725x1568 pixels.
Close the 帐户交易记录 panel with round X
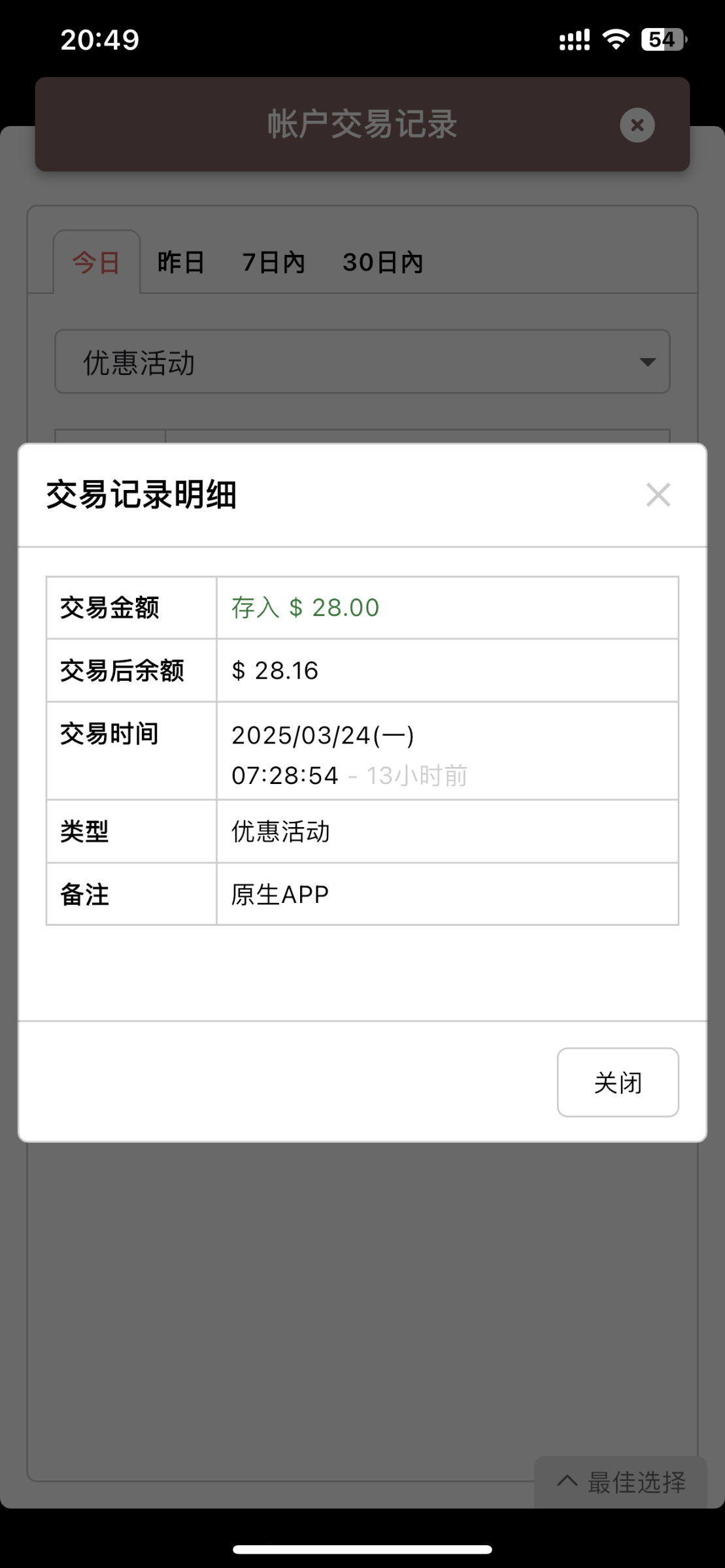click(x=637, y=125)
